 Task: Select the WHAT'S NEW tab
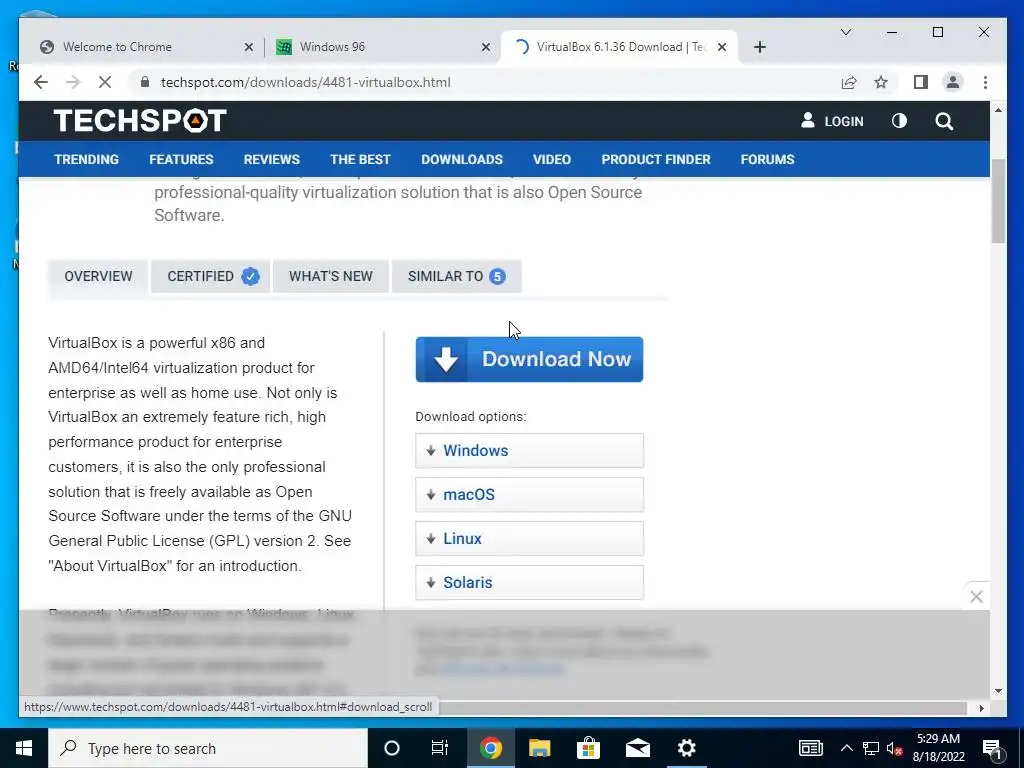(x=330, y=276)
